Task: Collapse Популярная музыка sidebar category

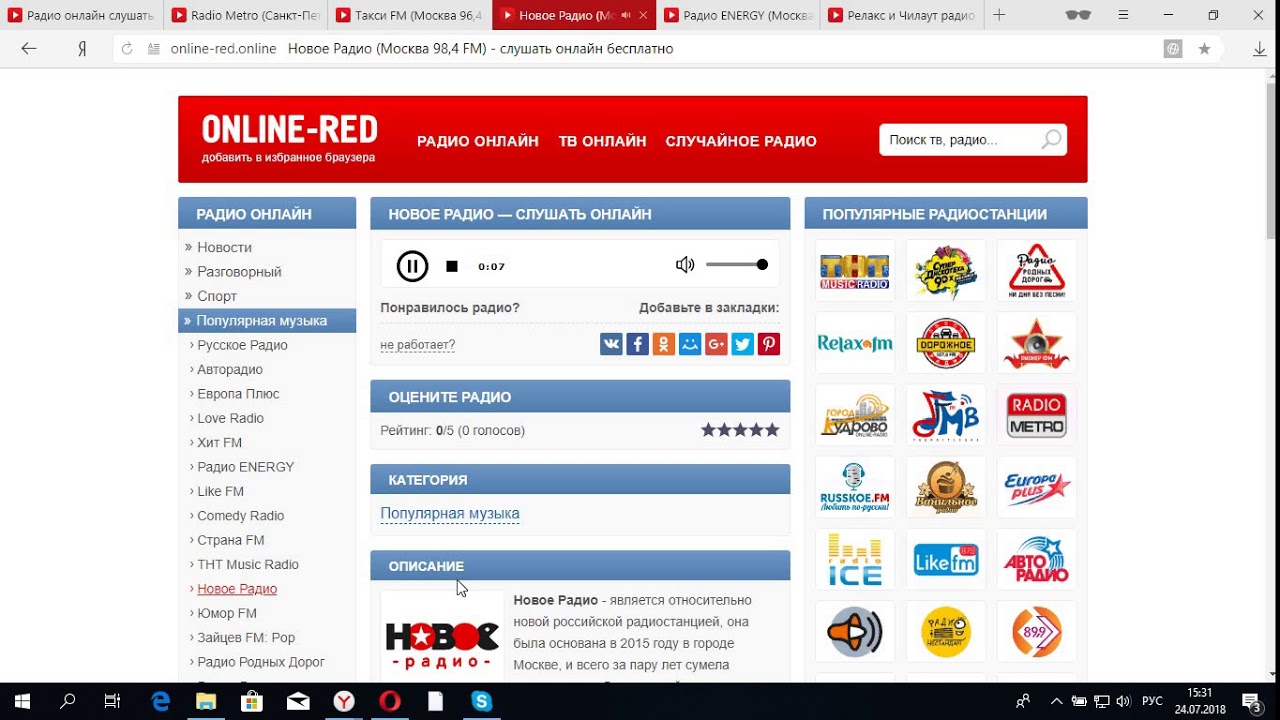Action: (x=267, y=321)
